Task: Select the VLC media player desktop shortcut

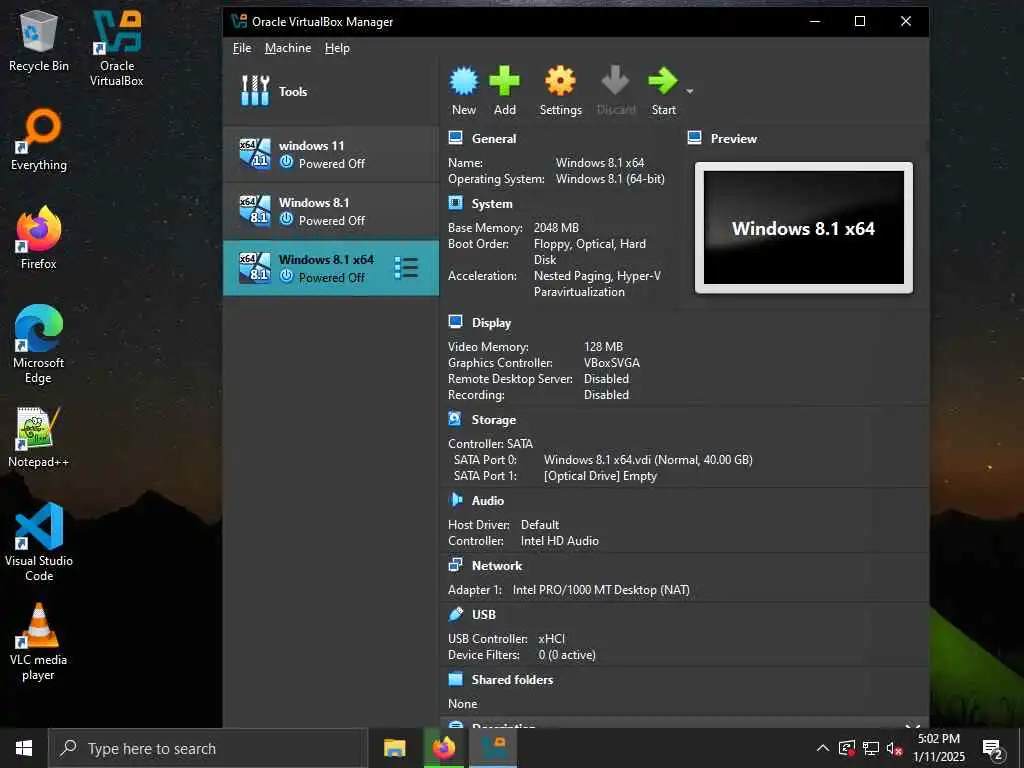Action: [x=39, y=641]
